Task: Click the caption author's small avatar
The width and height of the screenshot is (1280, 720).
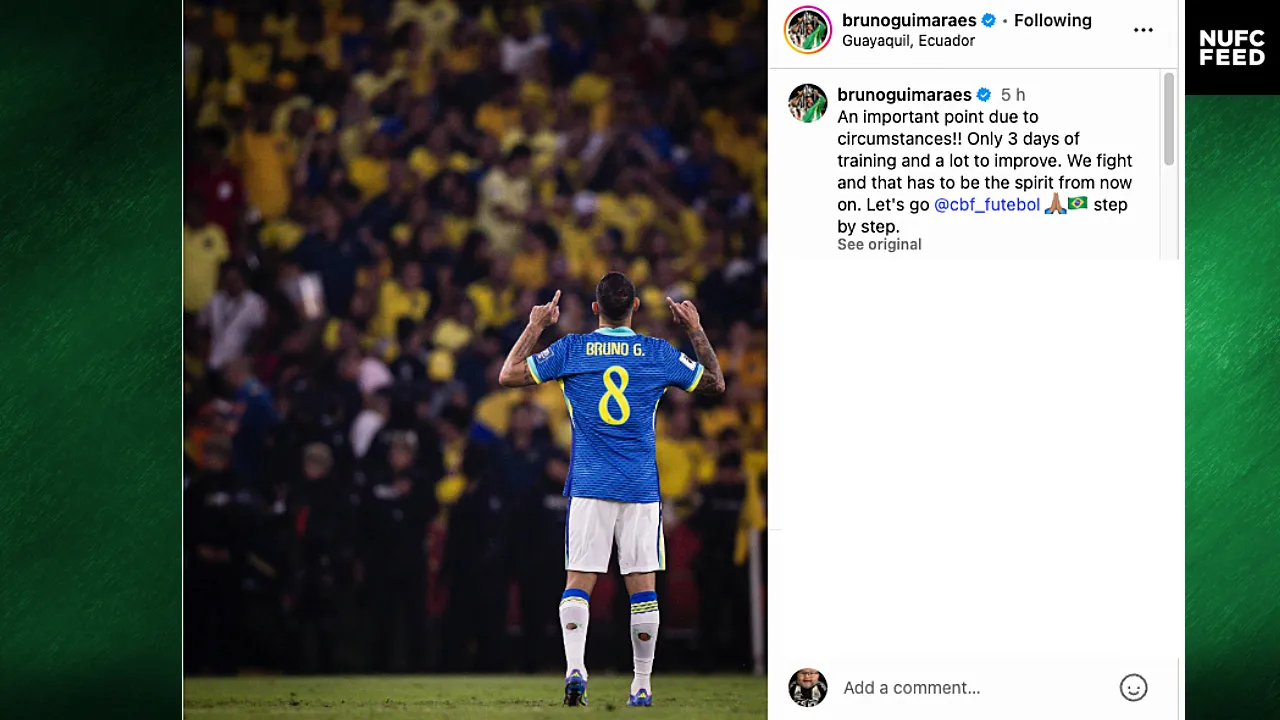Action: (x=807, y=103)
